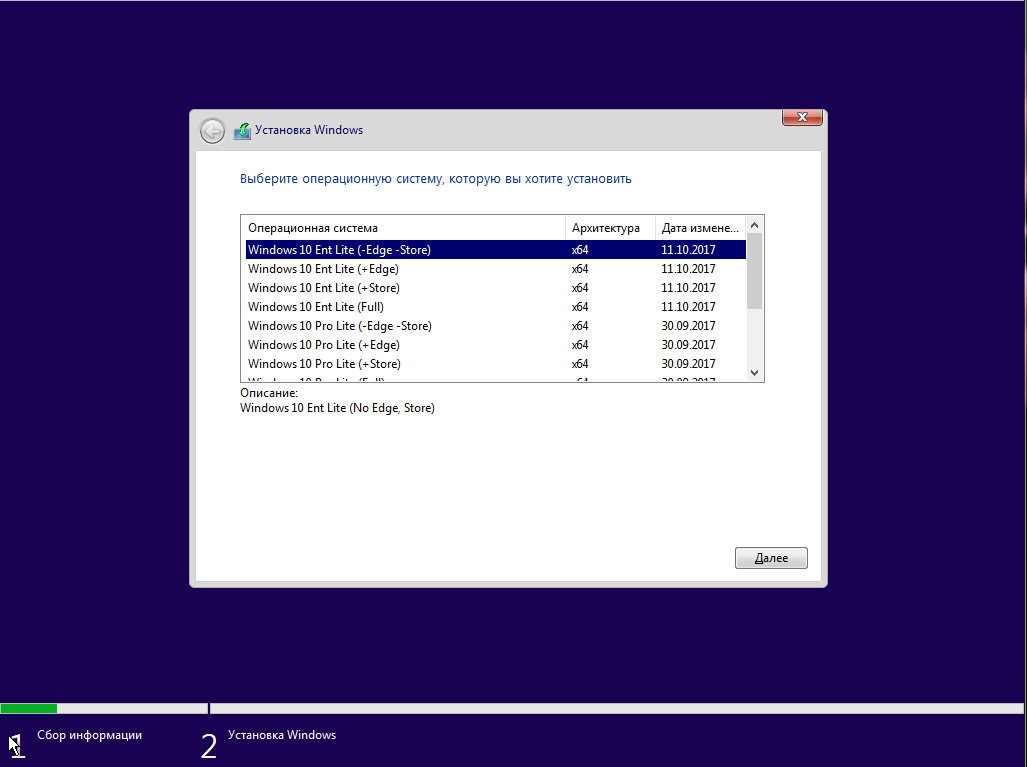Click the description text Windows 10 Ent Lite (No Edge, Store)

(x=337, y=408)
